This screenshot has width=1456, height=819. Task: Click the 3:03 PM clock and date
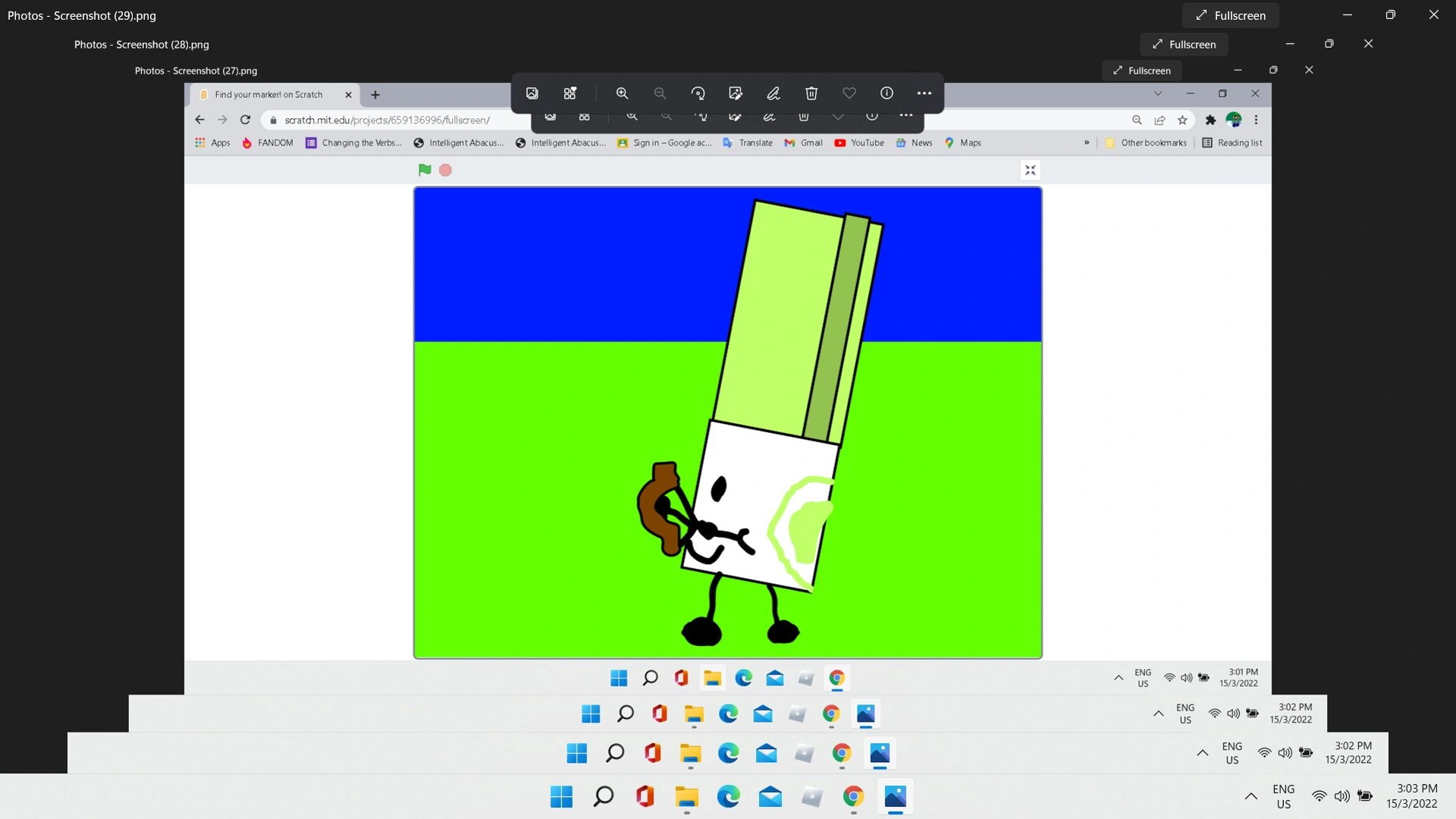pos(1412,796)
